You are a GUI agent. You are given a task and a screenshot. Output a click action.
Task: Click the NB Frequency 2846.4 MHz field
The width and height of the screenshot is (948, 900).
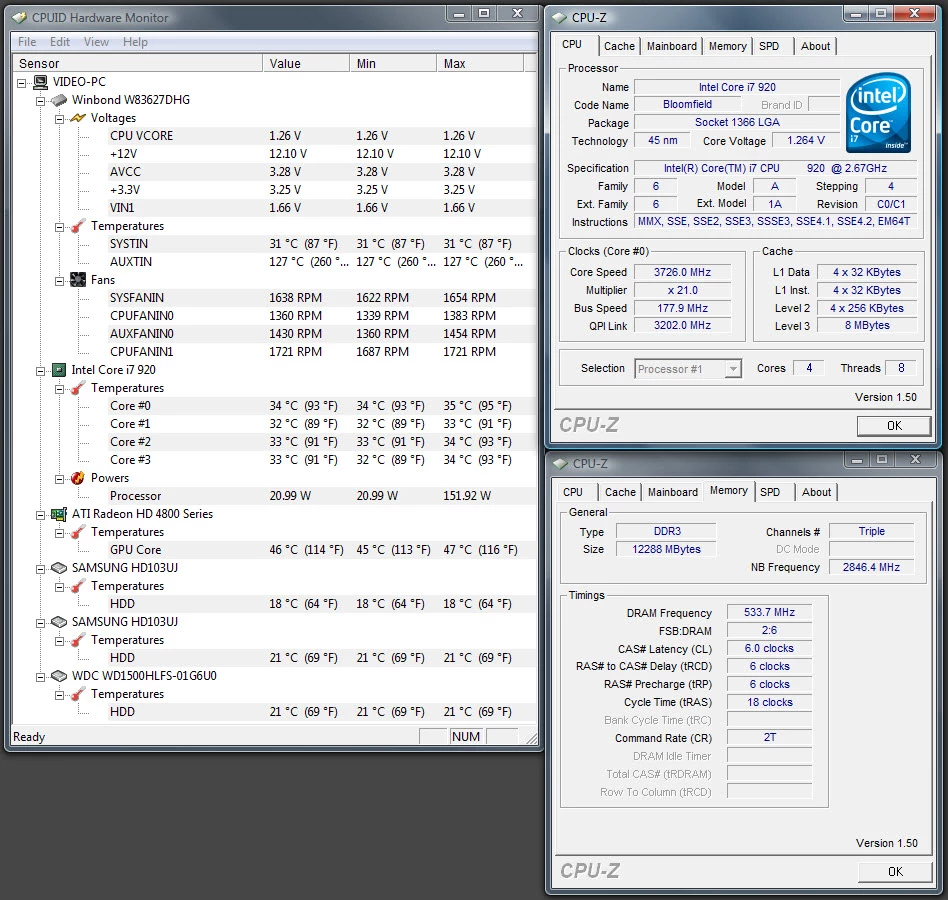point(871,567)
